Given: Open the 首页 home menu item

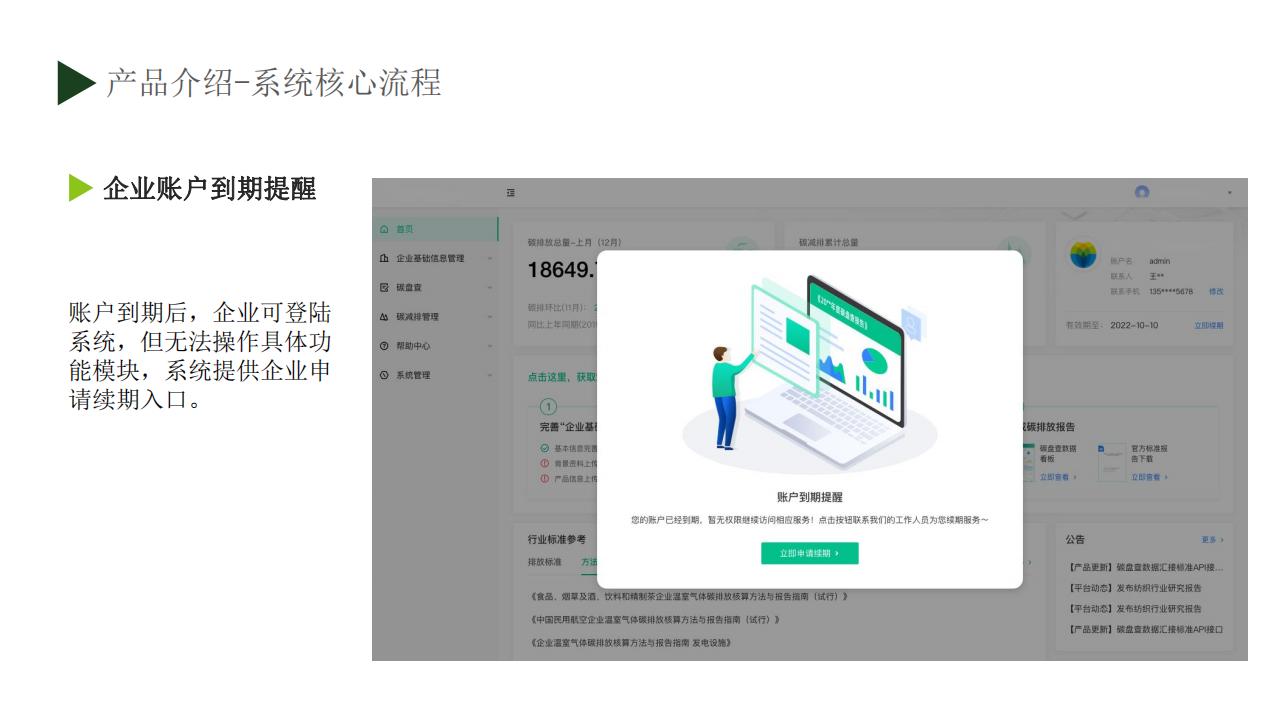Looking at the screenshot, I should pos(435,229).
